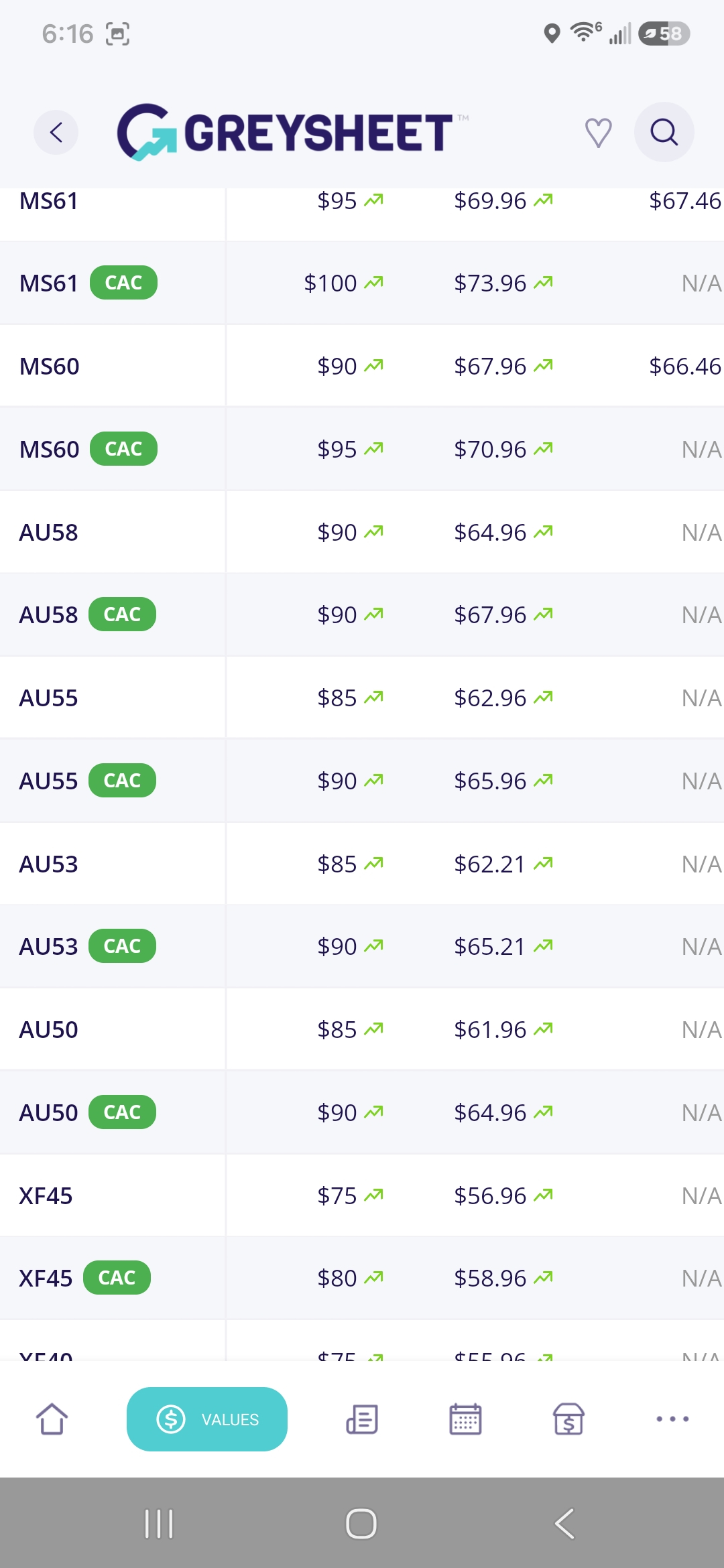Open the more options dots menu

pos(672,1419)
